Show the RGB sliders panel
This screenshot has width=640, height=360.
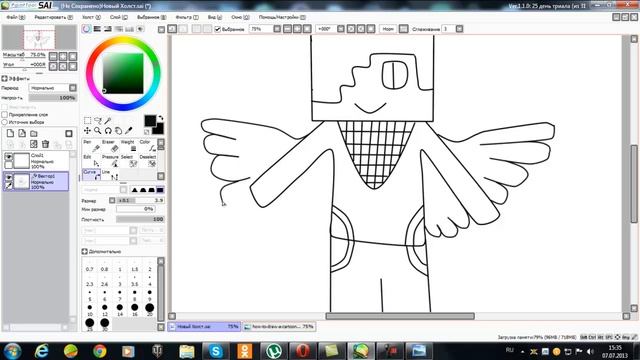click(97, 29)
